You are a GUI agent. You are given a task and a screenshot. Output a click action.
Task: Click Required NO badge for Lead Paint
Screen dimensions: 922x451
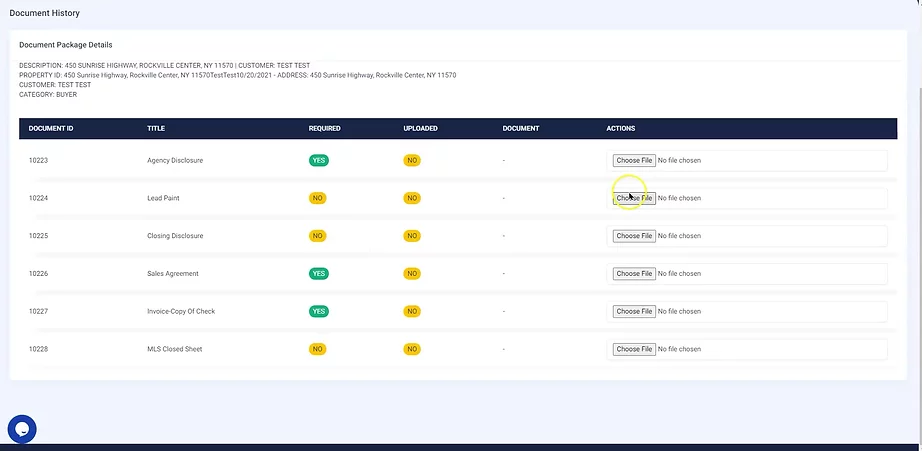pyautogui.click(x=318, y=198)
